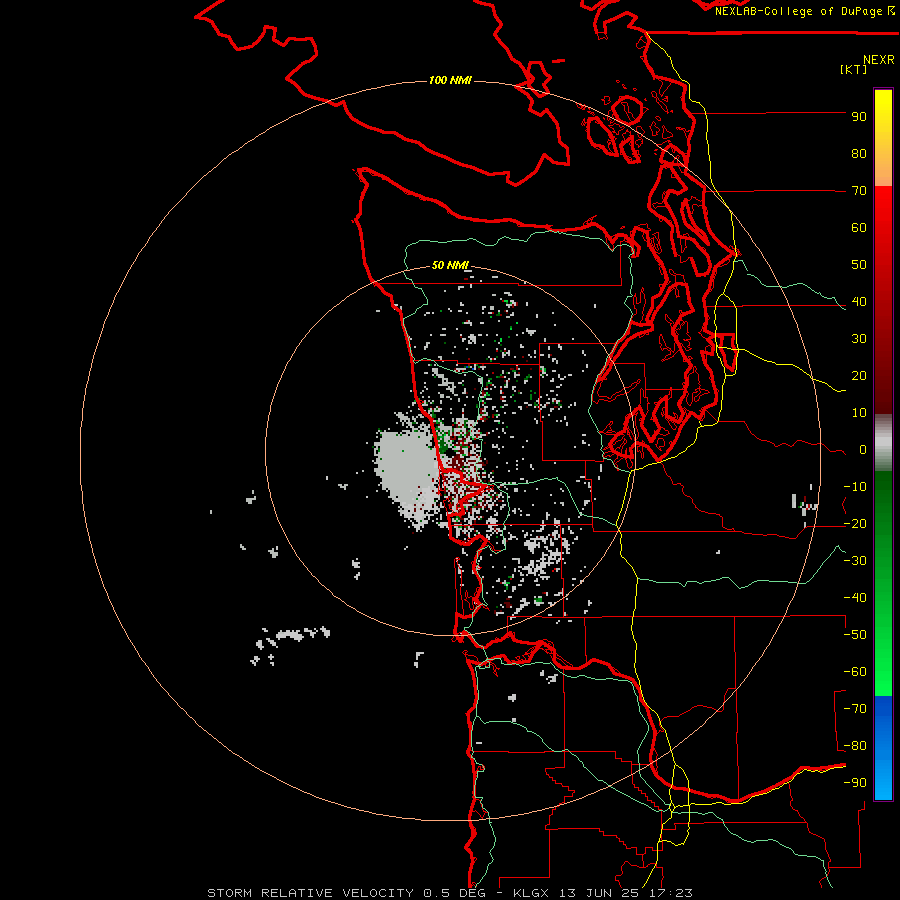The width and height of the screenshot is (900, 900).
Task: Pick the blue band at bottom of color bar
Action: tap(883, 747)
